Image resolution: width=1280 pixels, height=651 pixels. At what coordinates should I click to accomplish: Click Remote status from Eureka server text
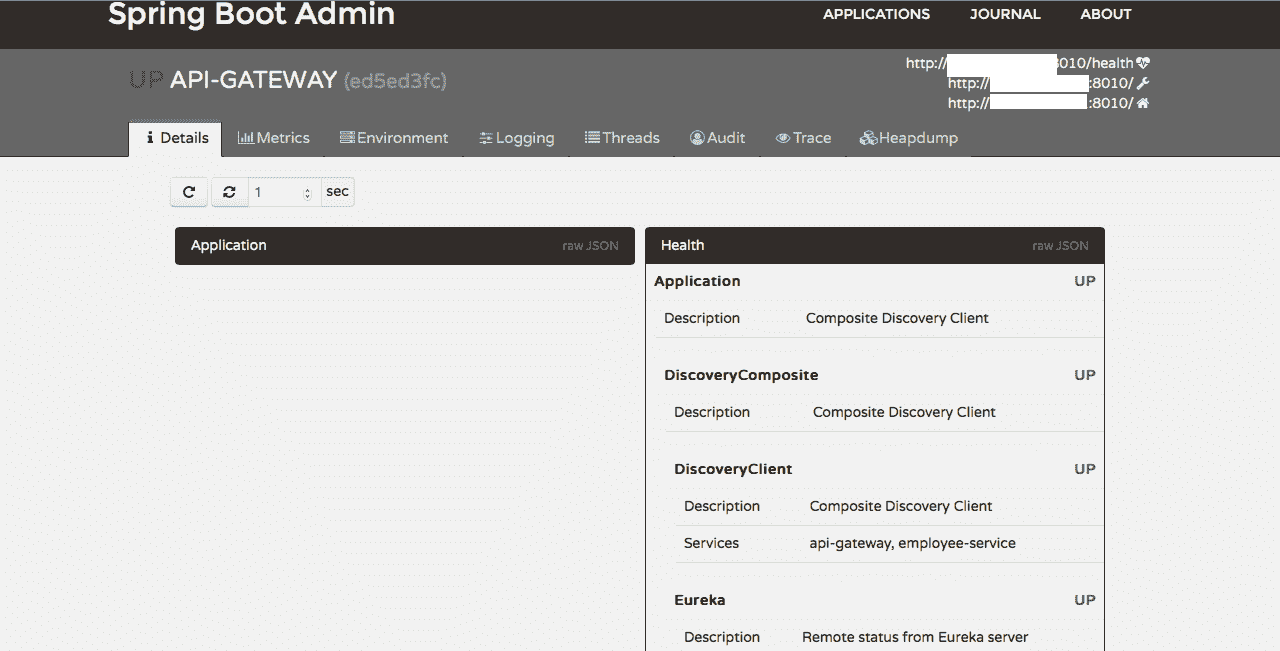(915, 637)
